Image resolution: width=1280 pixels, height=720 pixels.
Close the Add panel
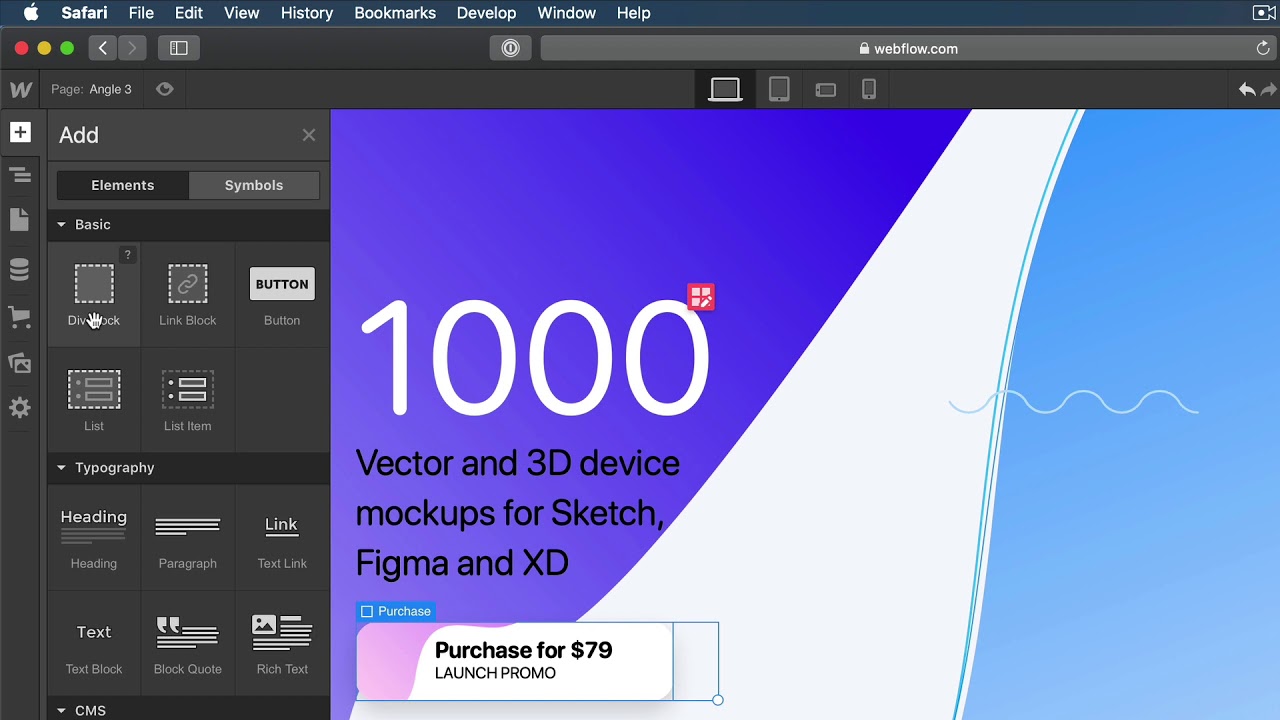pos(309,135)
